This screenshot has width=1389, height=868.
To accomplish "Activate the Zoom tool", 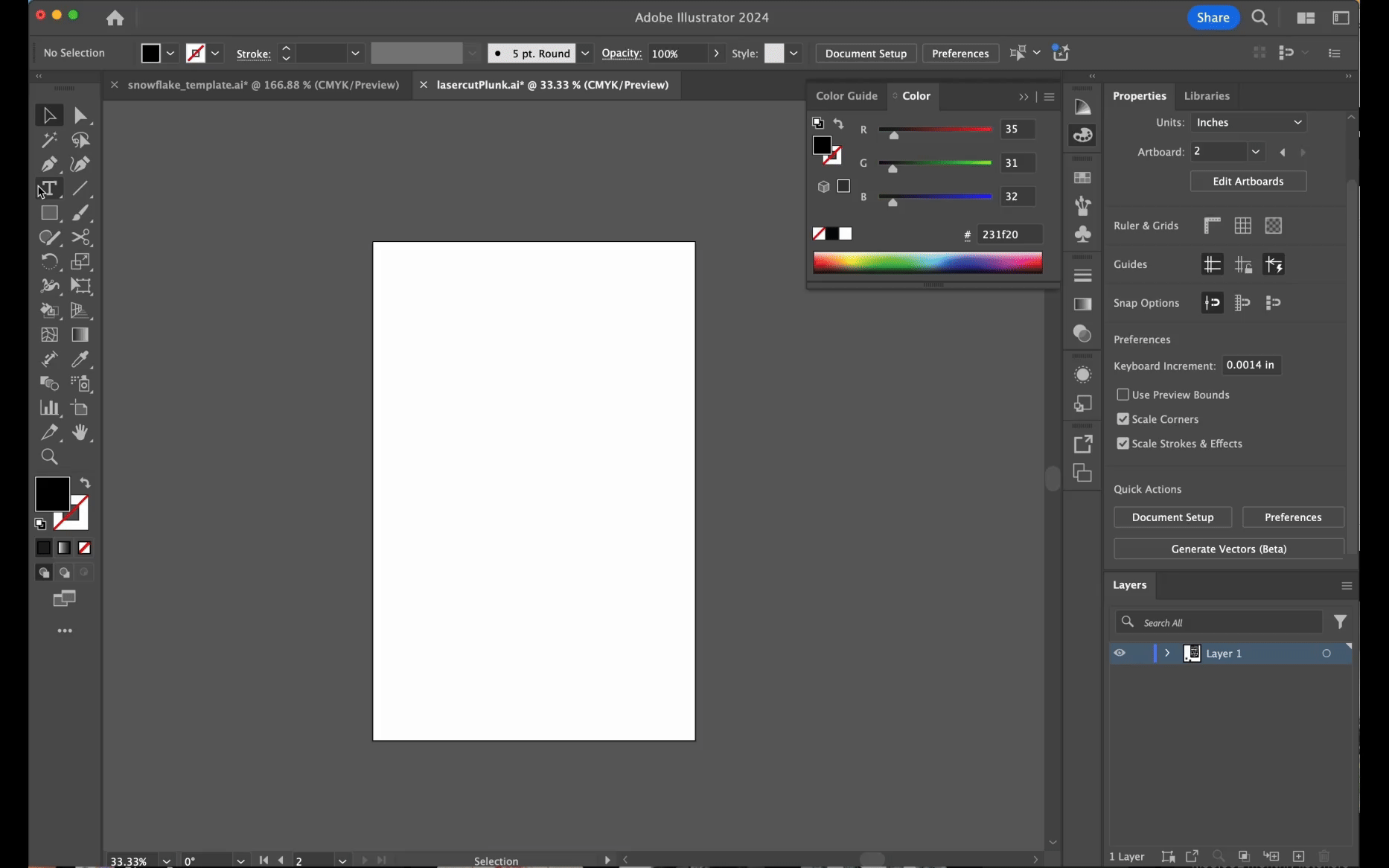I will point(49,457).
